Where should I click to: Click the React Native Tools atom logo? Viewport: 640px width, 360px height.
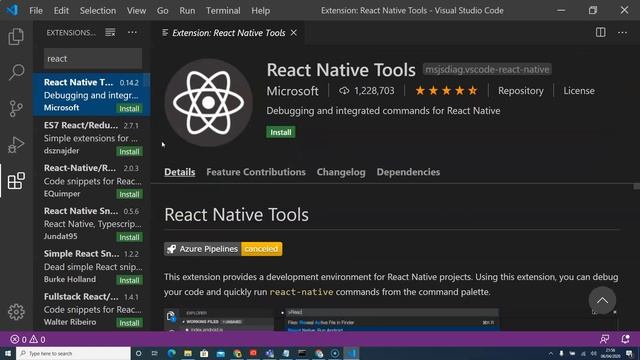tap(209, 102)
